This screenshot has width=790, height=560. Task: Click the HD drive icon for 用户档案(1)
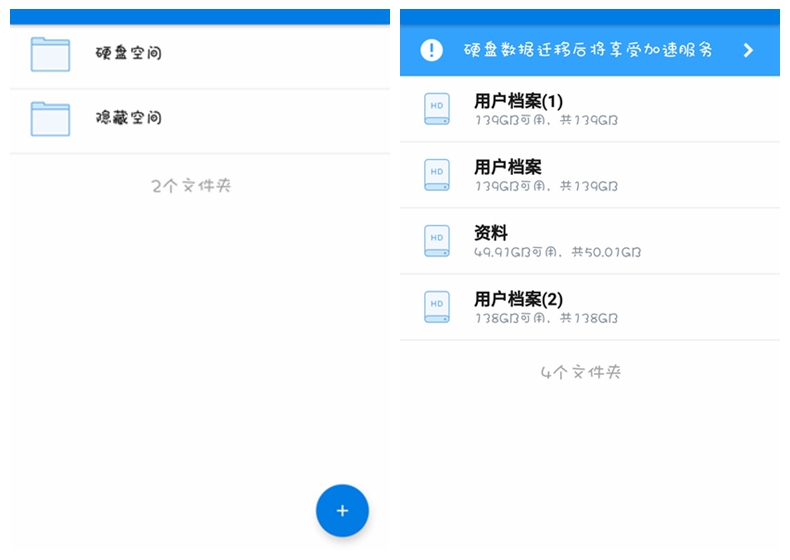pos(437,108)
